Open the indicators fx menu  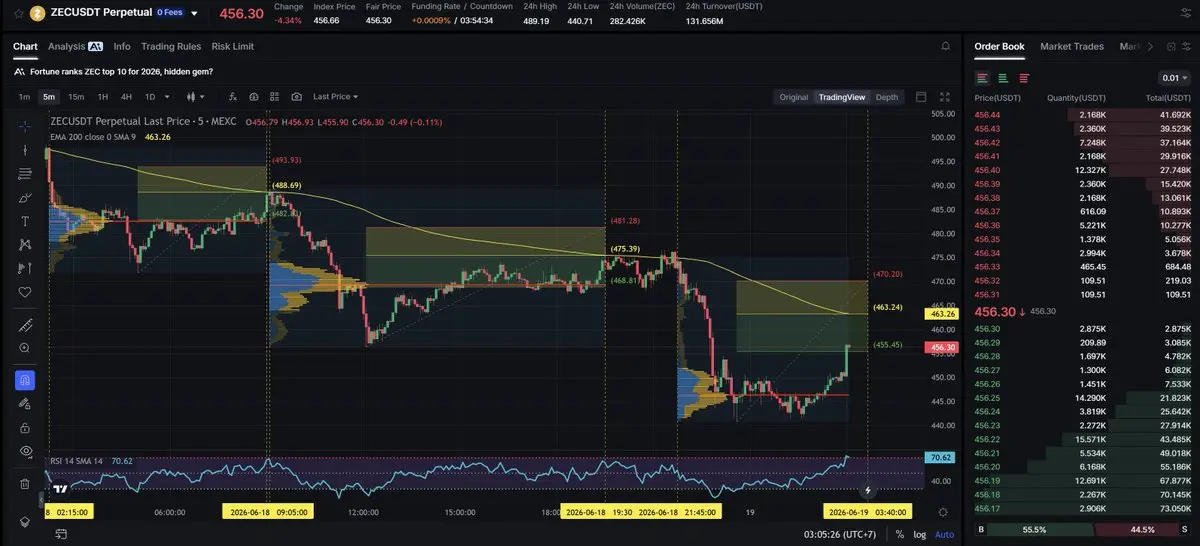point(232,97)
